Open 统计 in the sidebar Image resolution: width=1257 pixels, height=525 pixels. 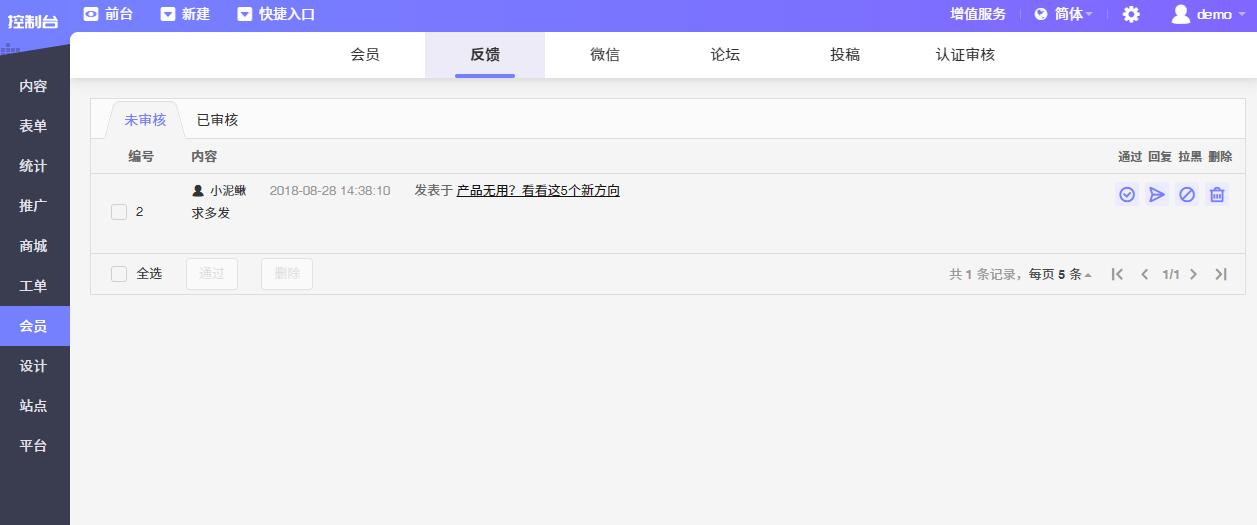pos(34,166)
